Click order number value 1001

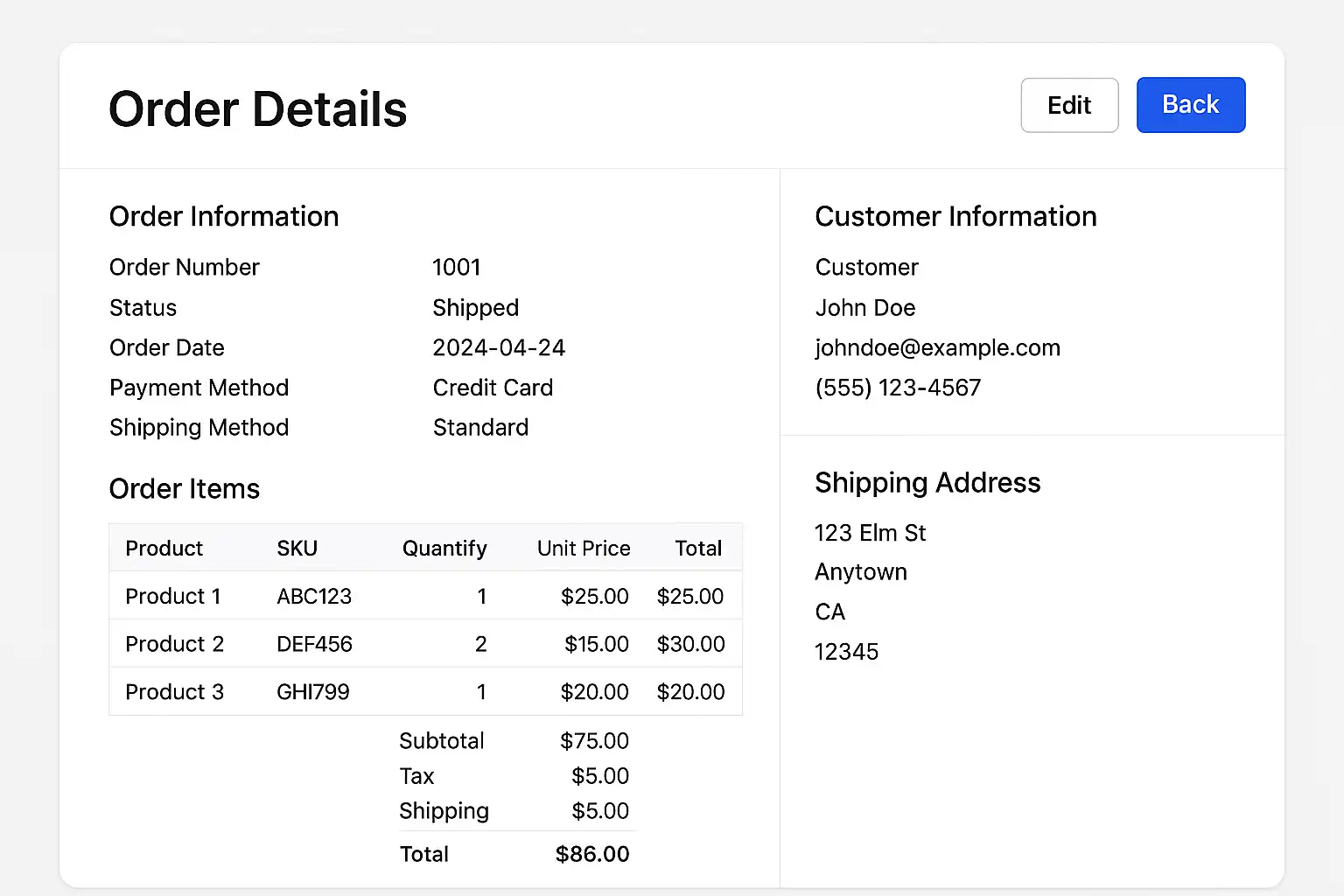(x=457, y=268)
